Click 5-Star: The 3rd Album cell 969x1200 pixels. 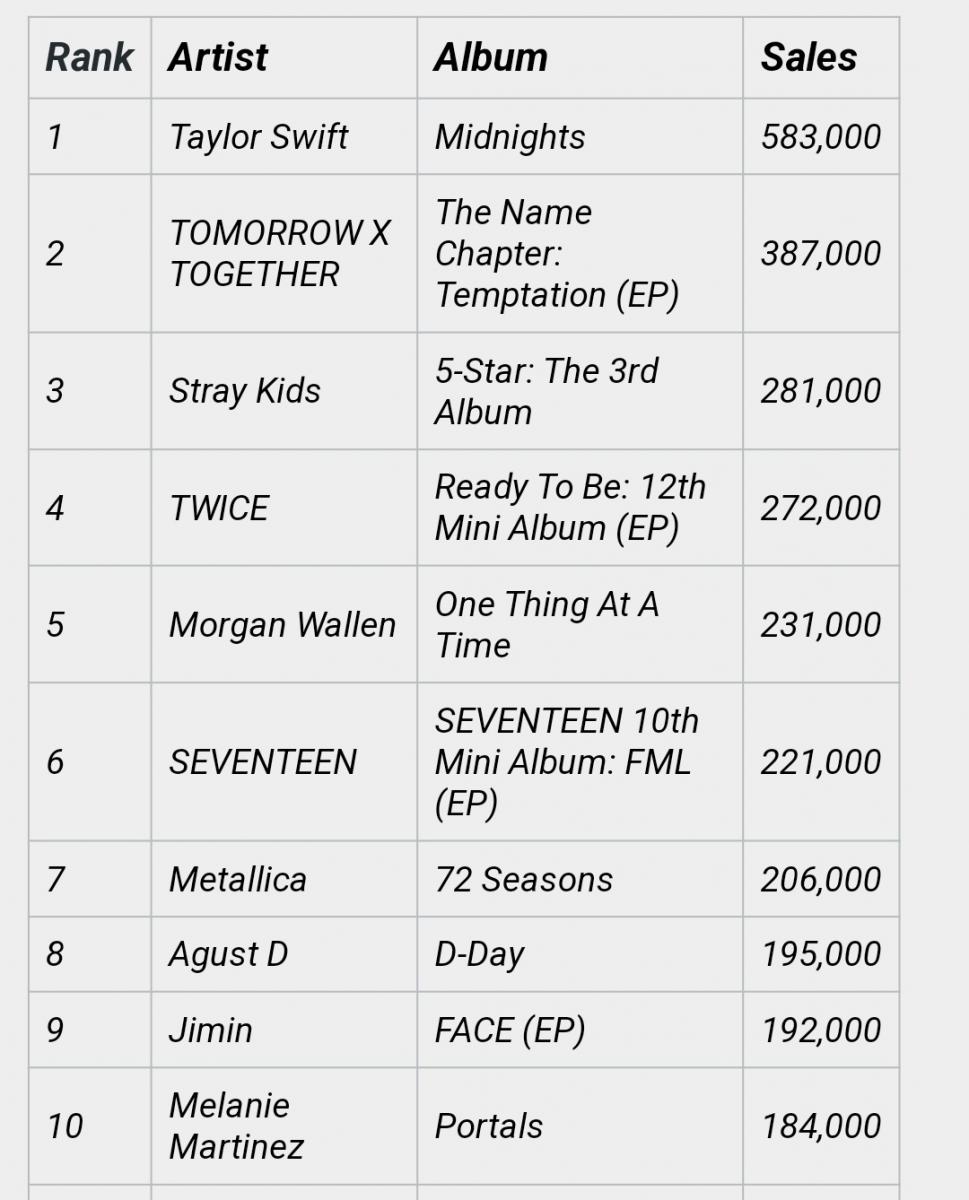click(580, 391)
